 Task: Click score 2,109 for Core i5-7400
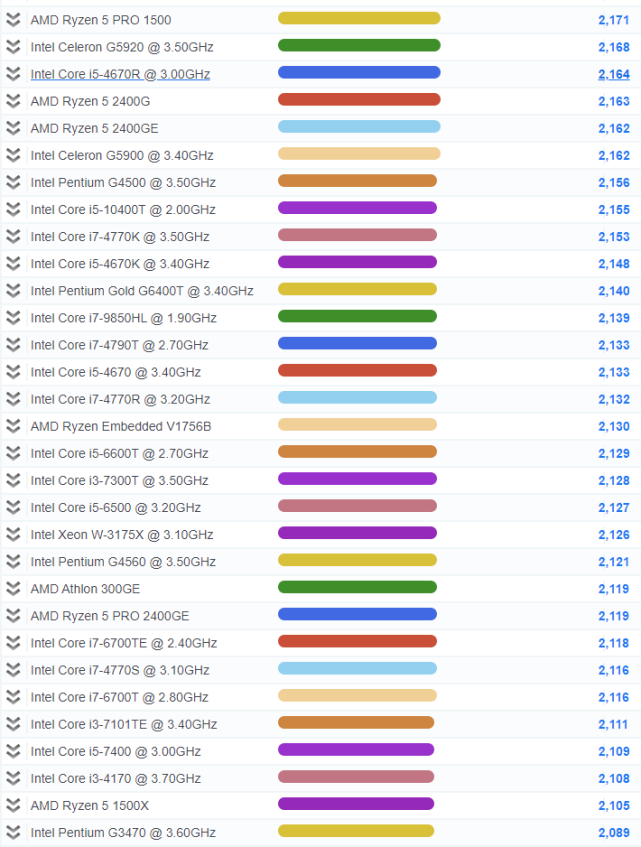click(x=613, y=751)
